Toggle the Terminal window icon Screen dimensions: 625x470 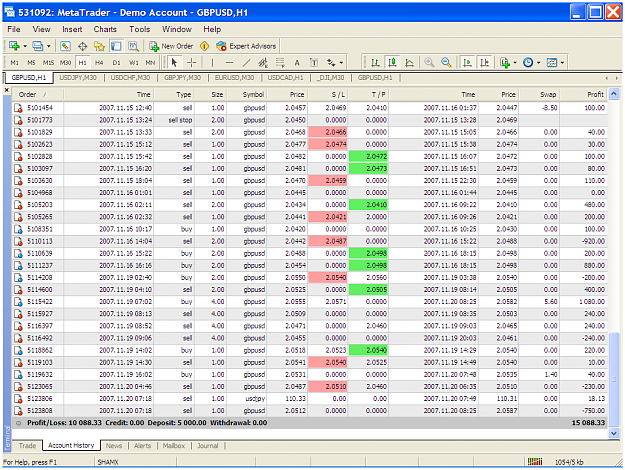[116, 46]
